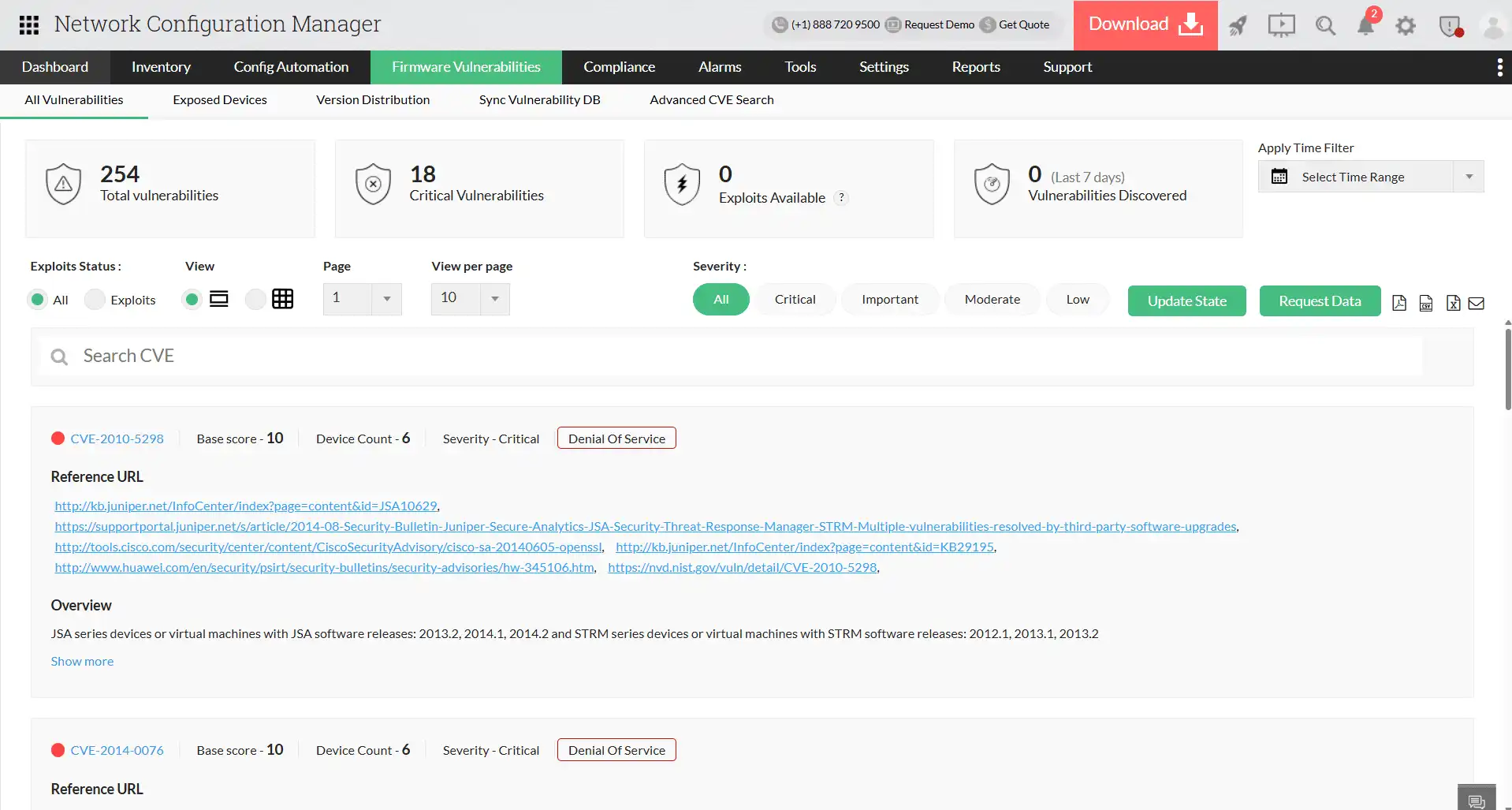Select the grid view radio option

255,300
